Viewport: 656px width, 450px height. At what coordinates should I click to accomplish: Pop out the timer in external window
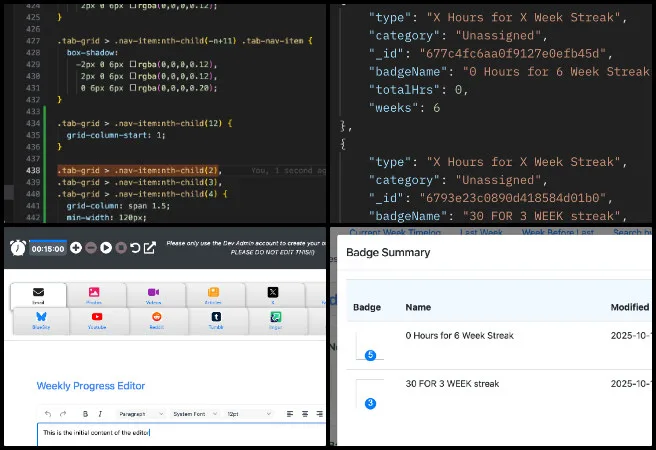(150, 247)
